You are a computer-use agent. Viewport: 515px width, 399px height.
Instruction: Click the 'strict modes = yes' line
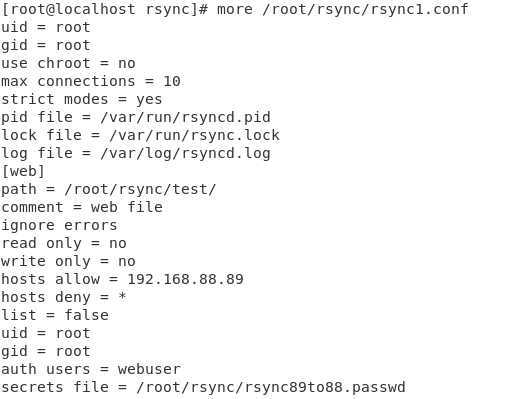coord(82,99)
